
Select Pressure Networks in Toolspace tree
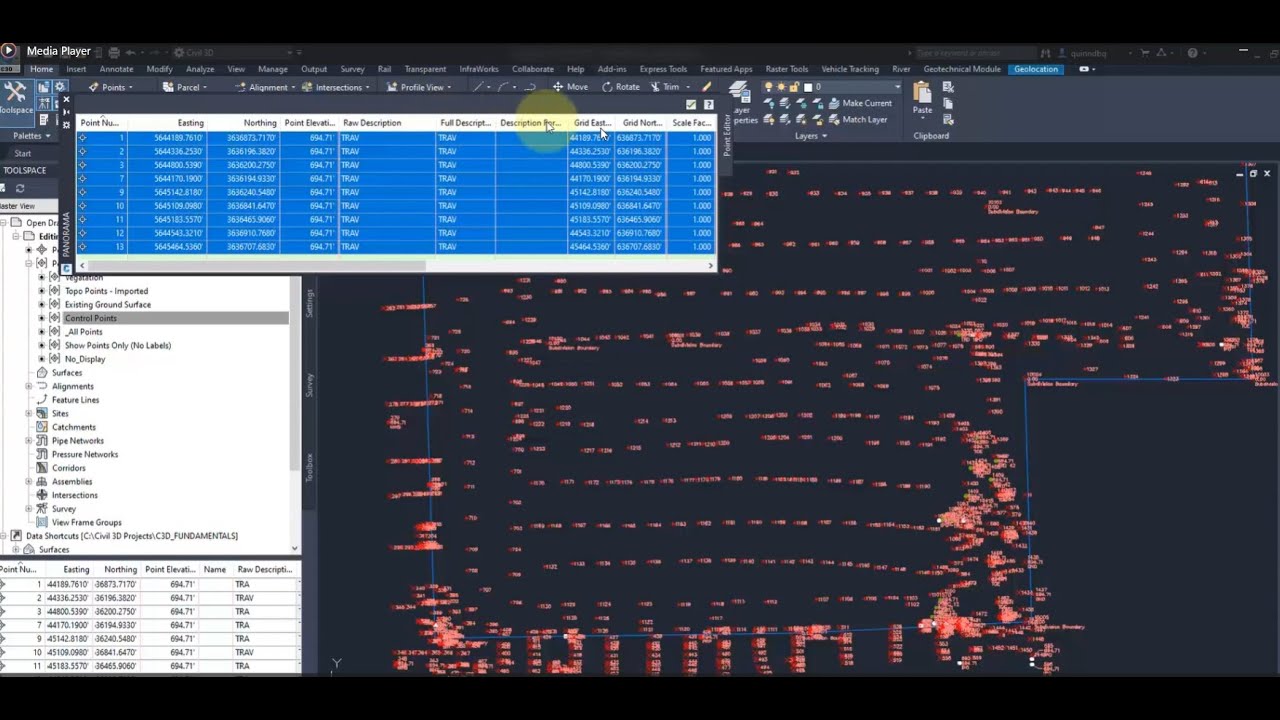[85, 454]
